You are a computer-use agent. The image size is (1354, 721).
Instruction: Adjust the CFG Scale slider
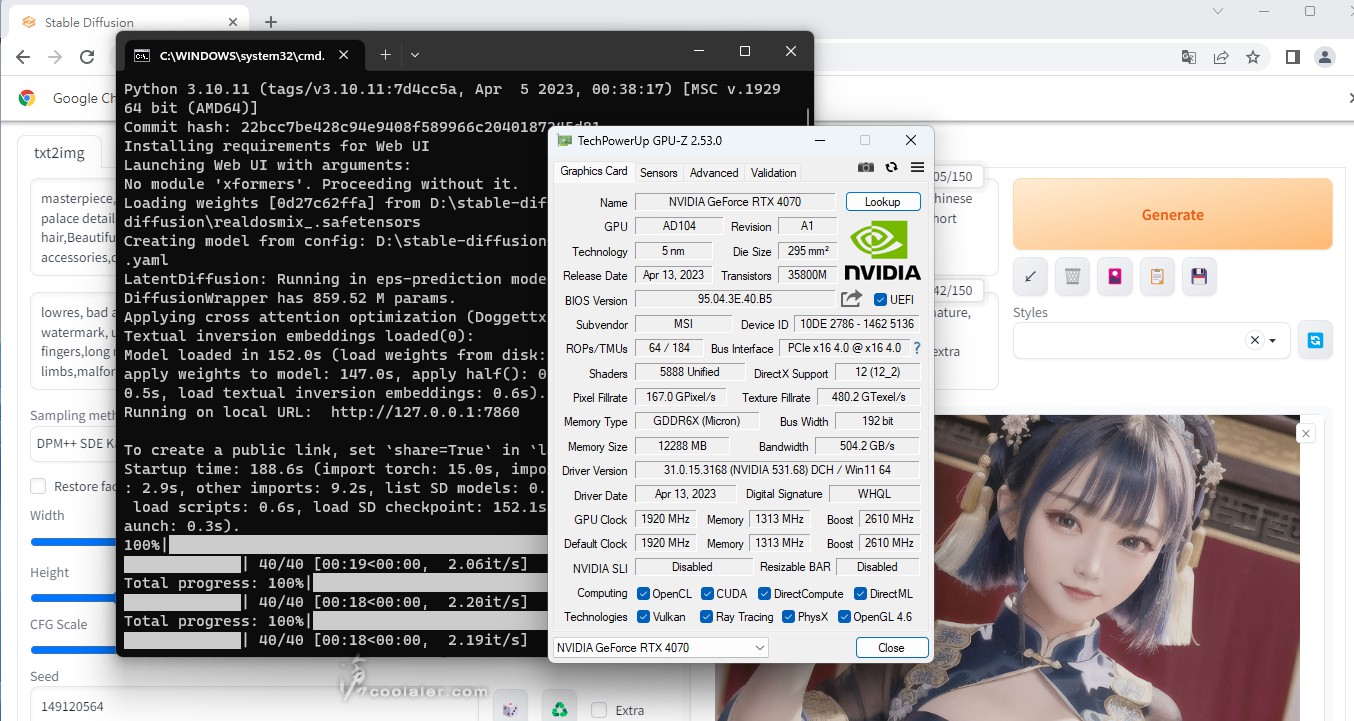pos(75,650)
